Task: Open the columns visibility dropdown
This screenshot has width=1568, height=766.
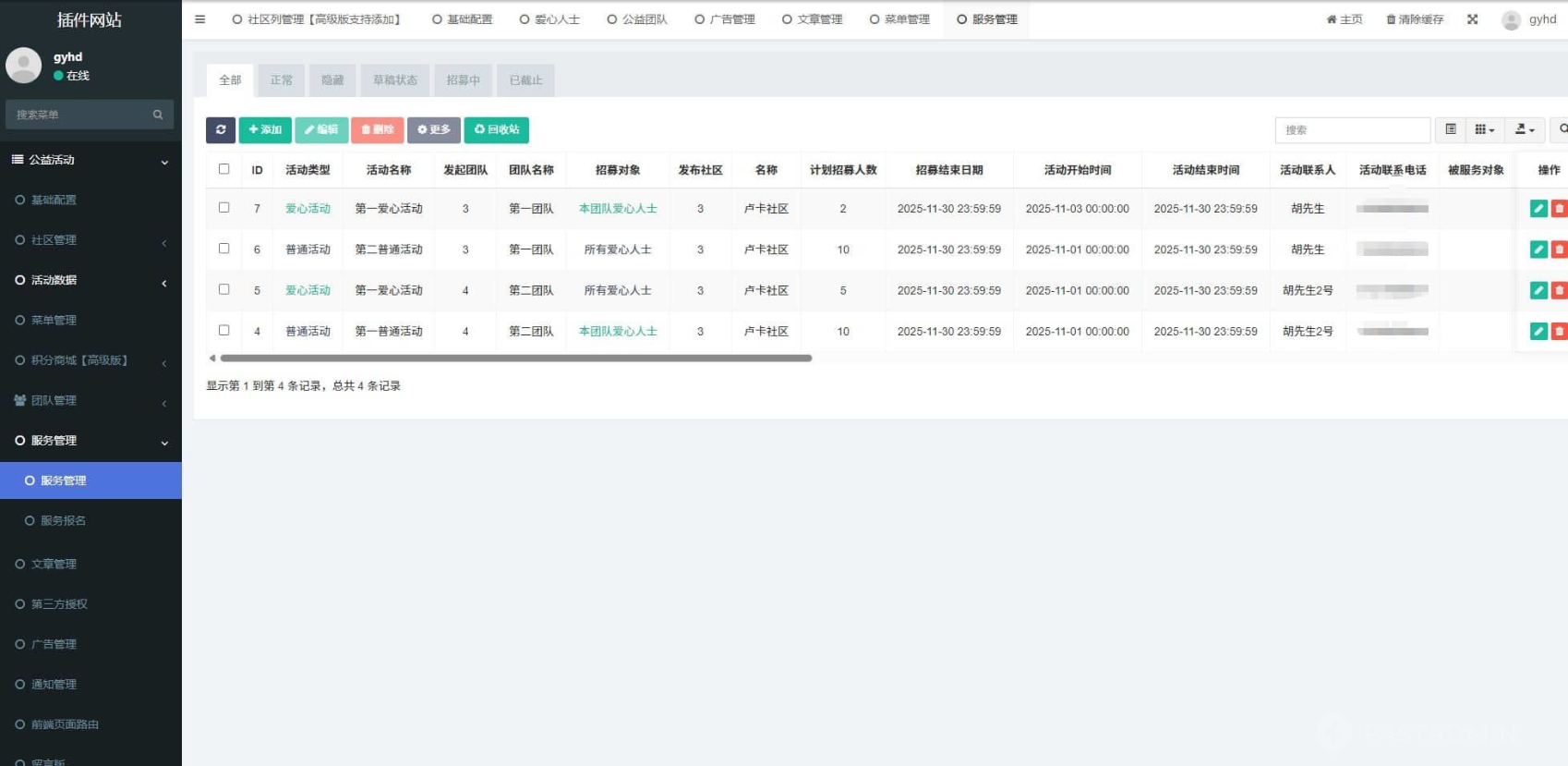Action: (x=1484, y=129)
